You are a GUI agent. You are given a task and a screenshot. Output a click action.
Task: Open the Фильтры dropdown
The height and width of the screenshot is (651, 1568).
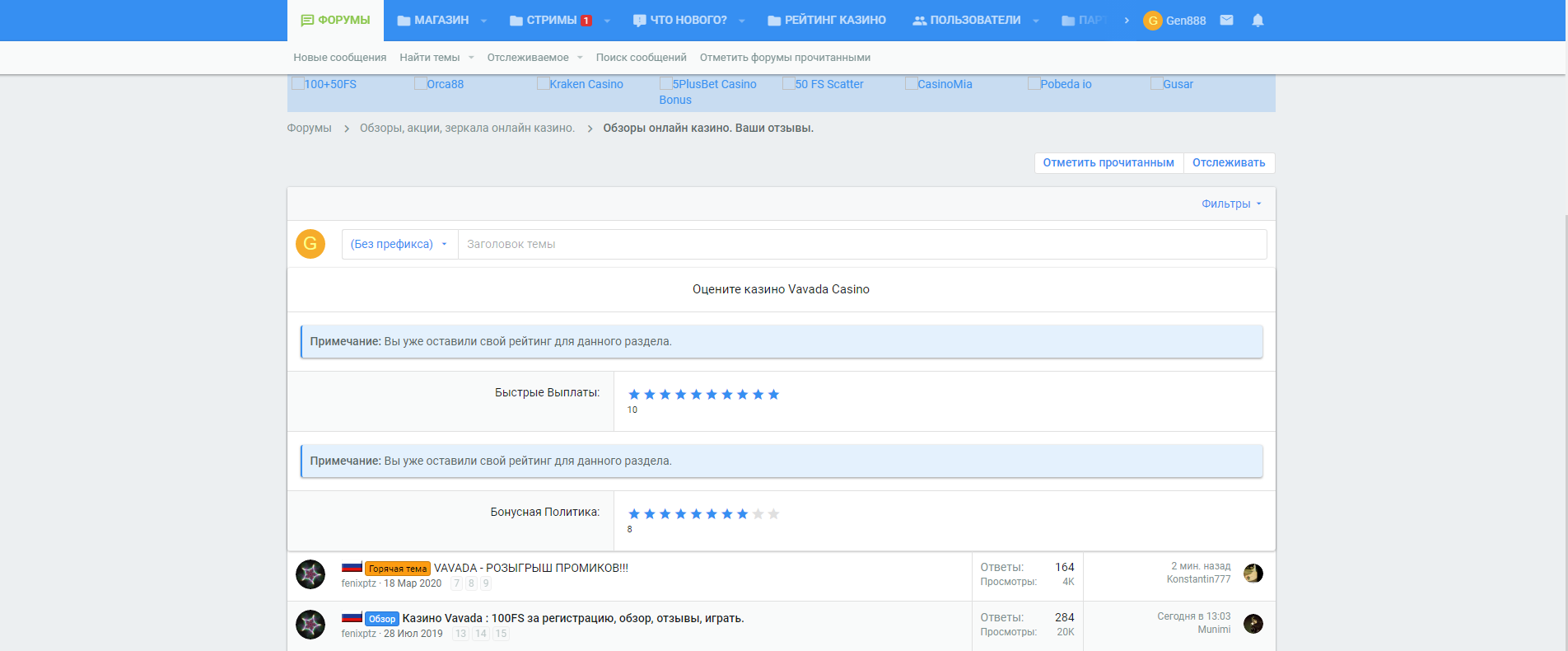1231,204
